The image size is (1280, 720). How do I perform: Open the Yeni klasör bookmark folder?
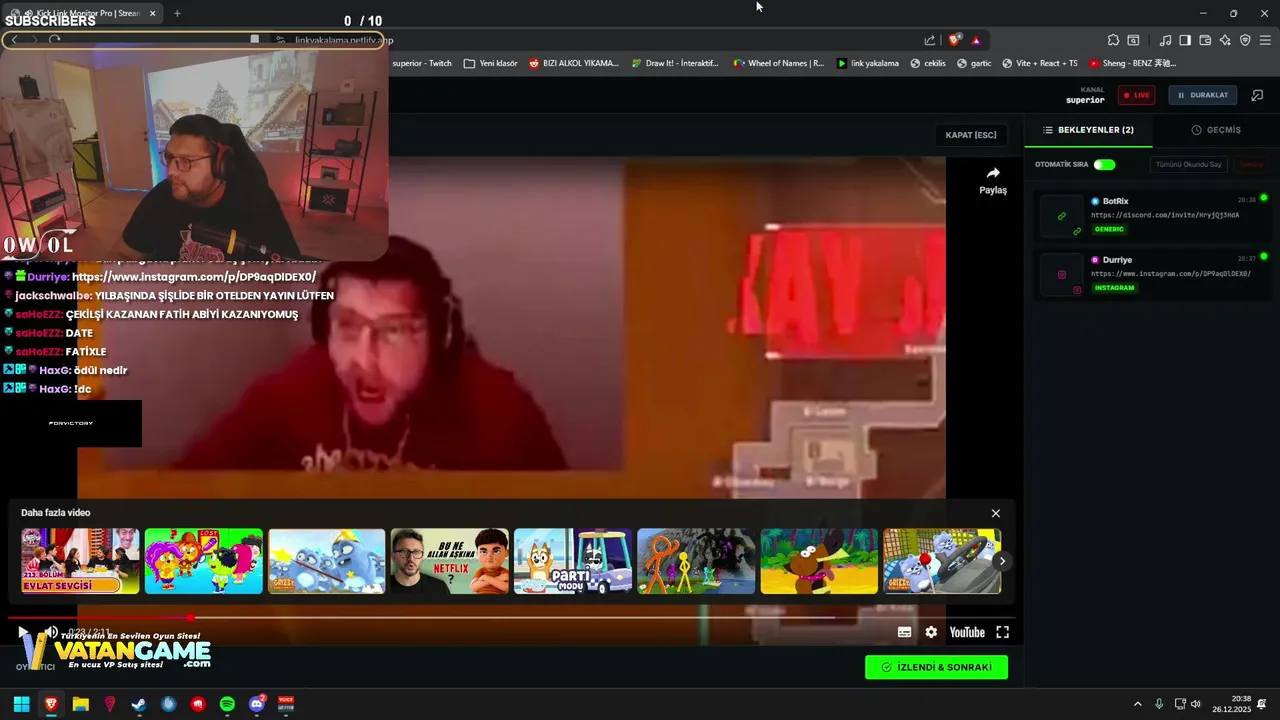coord(490,63)
